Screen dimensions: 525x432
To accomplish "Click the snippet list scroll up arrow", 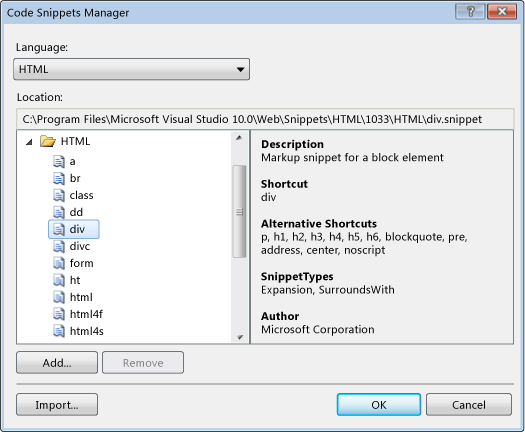I will [239, 138].
